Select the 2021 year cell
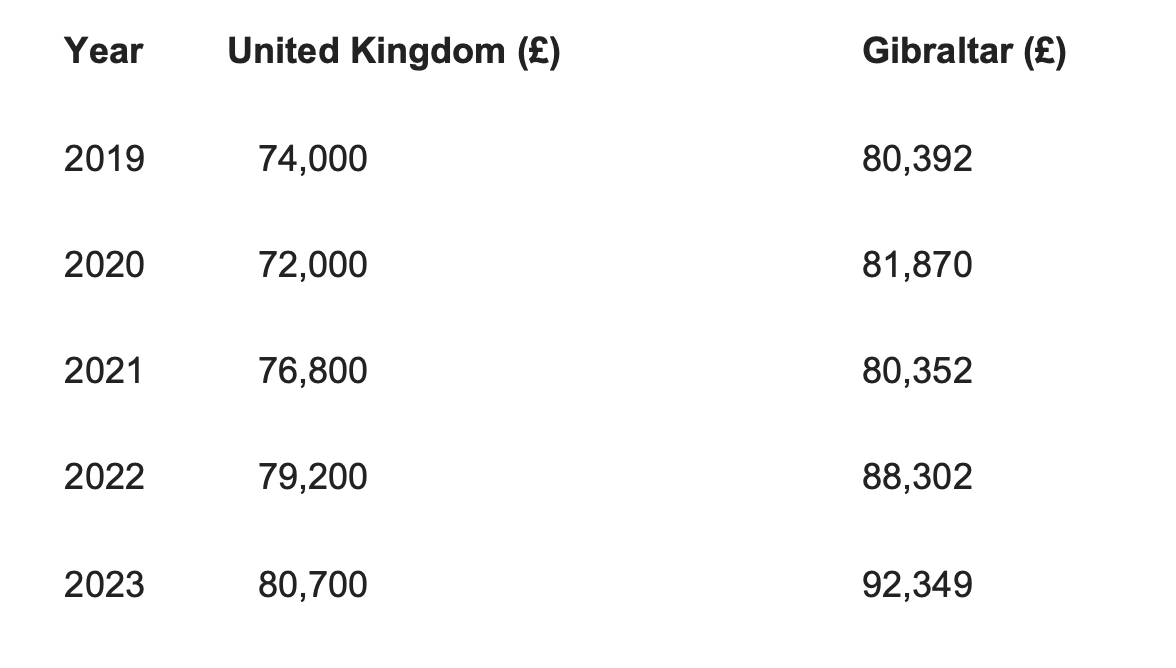Viewport: 1176px width, 668px height. pyautogui.click(x=104, y=371)
